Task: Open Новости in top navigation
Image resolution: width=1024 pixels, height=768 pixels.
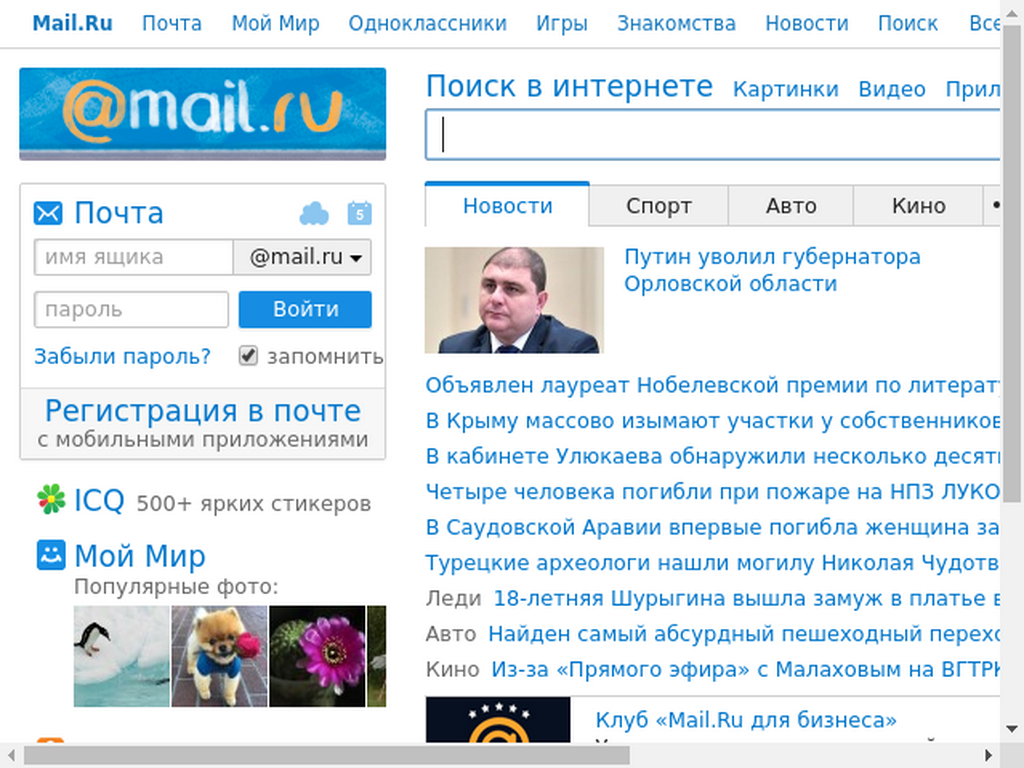Action: click(x=807, y=24)
